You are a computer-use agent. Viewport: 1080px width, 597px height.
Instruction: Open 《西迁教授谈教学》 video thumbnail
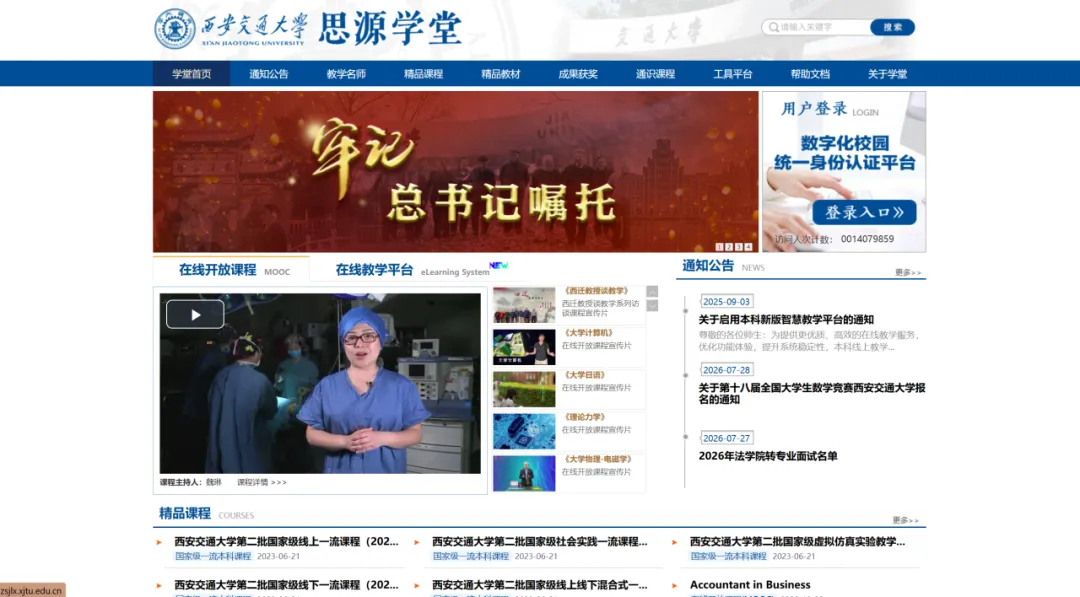(523, 305)
